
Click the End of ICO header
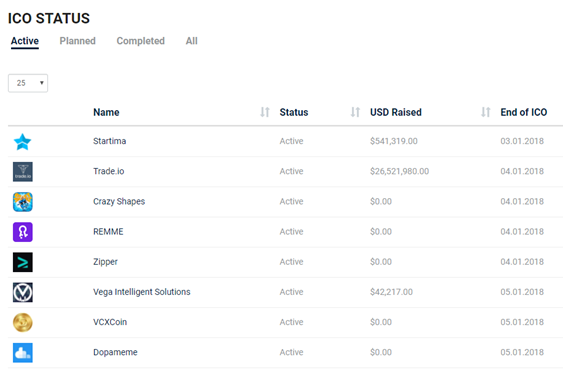click(524, 112)
